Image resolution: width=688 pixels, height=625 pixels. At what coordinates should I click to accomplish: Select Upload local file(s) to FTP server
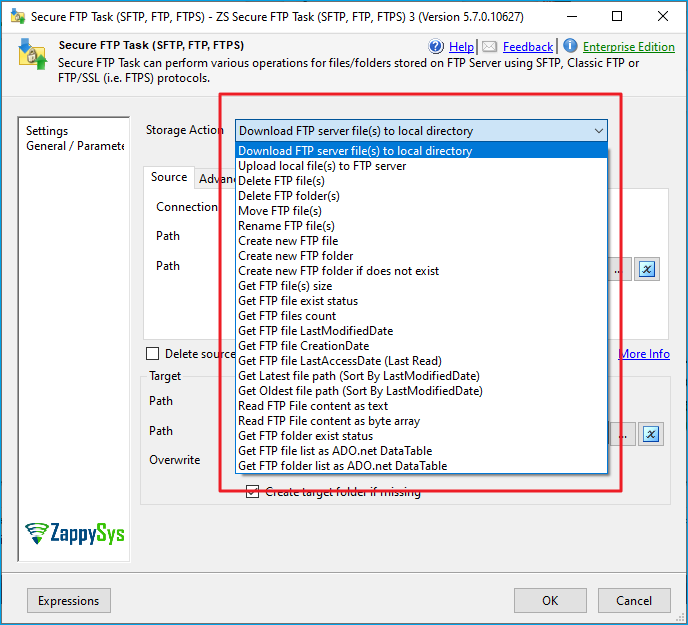click(x=322, y=166)
